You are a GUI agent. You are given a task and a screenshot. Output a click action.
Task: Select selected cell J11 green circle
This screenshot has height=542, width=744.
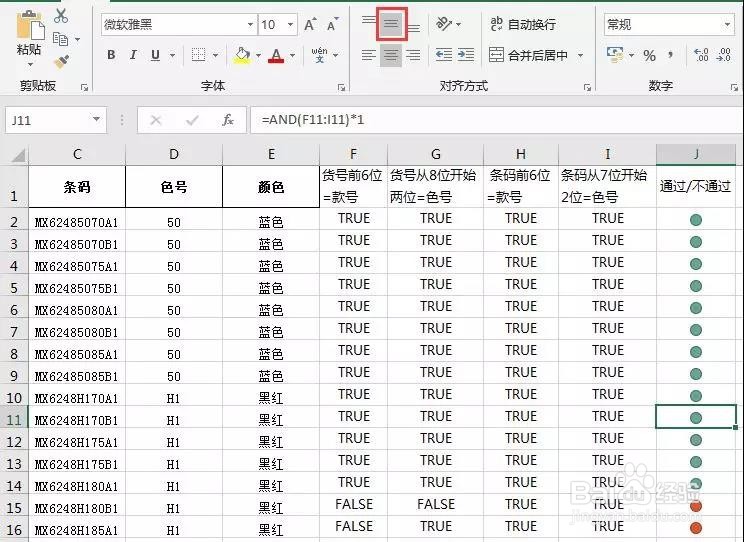pyautogui.click(x=696, y=417)
